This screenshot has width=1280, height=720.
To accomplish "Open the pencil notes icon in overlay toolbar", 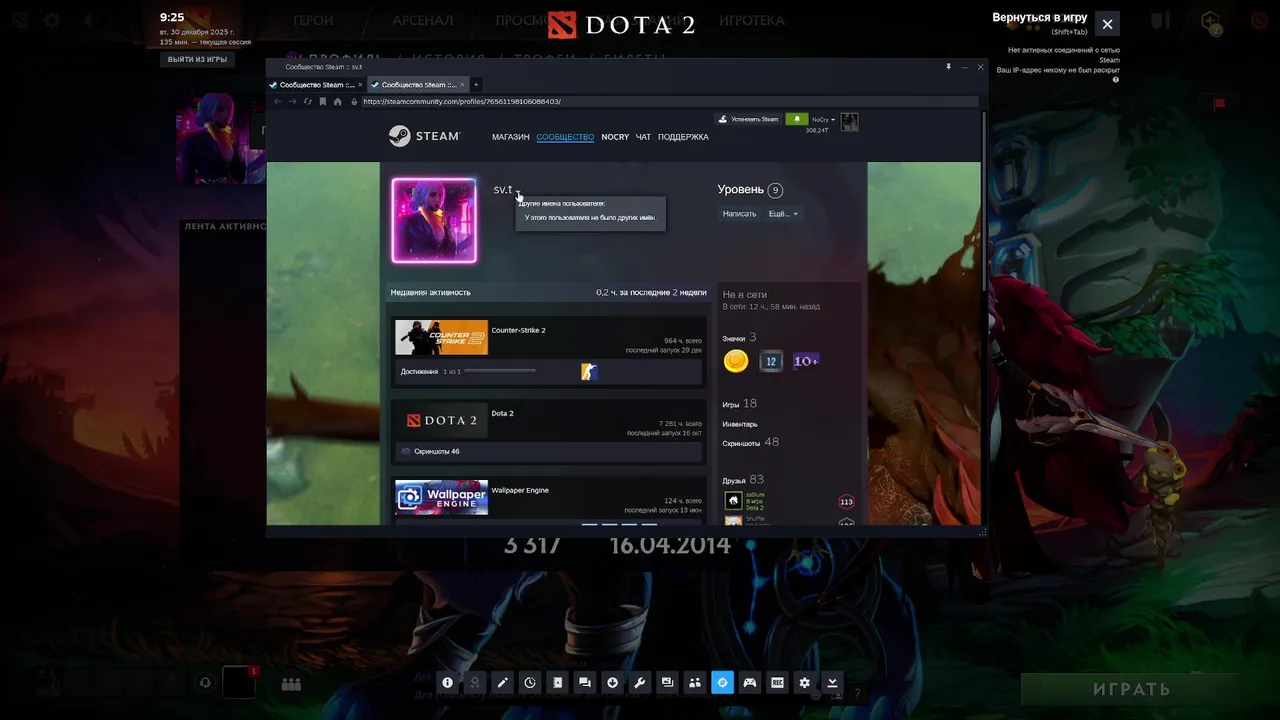I will pos(502,683).
